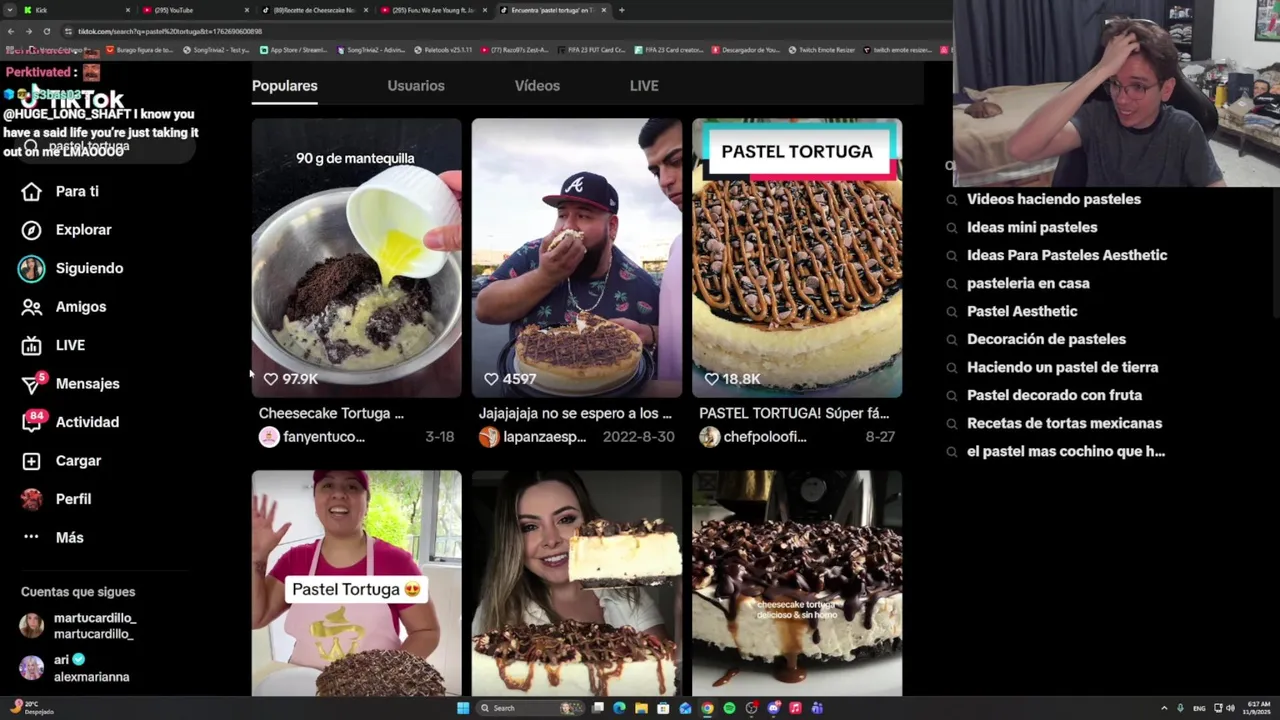Open Discord from the taskbar
The height and width of the screenshot is (720, 1280).
(773, 708)
